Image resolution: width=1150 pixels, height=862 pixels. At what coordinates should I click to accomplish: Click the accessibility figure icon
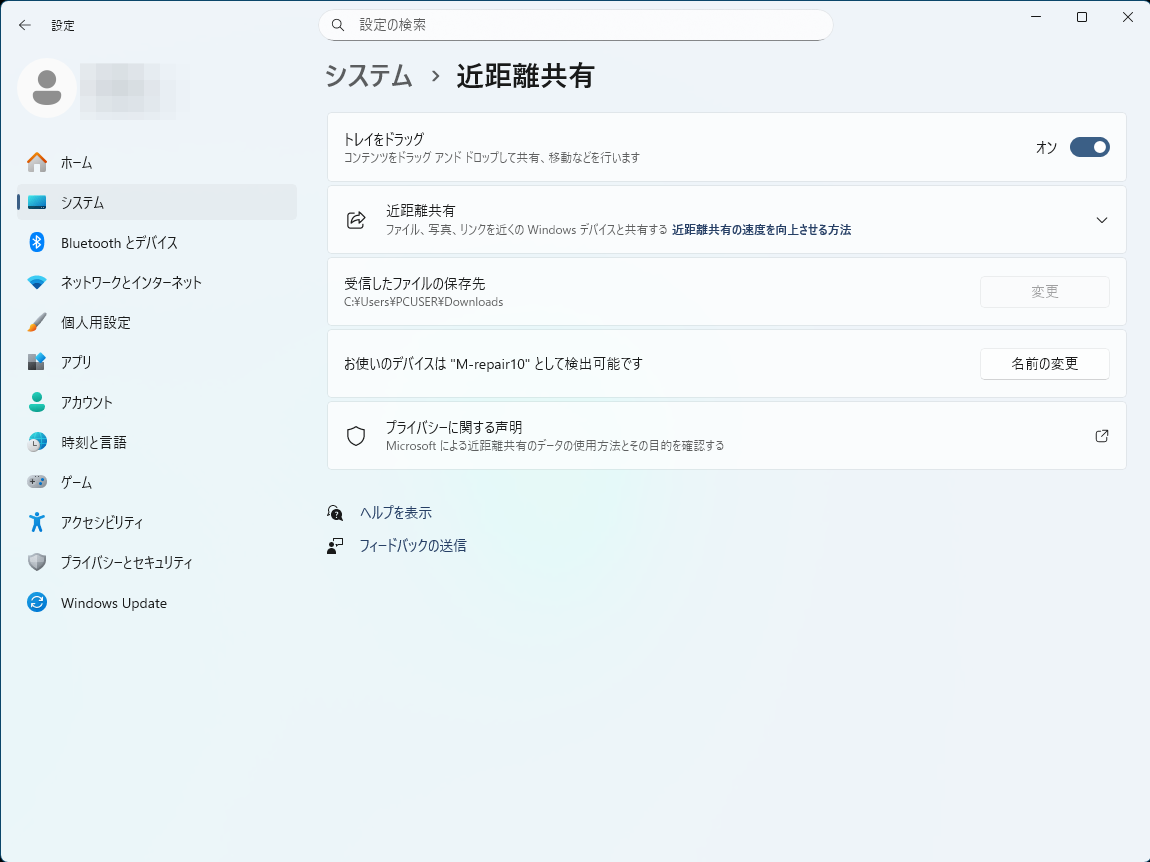[x=37, y=522]
